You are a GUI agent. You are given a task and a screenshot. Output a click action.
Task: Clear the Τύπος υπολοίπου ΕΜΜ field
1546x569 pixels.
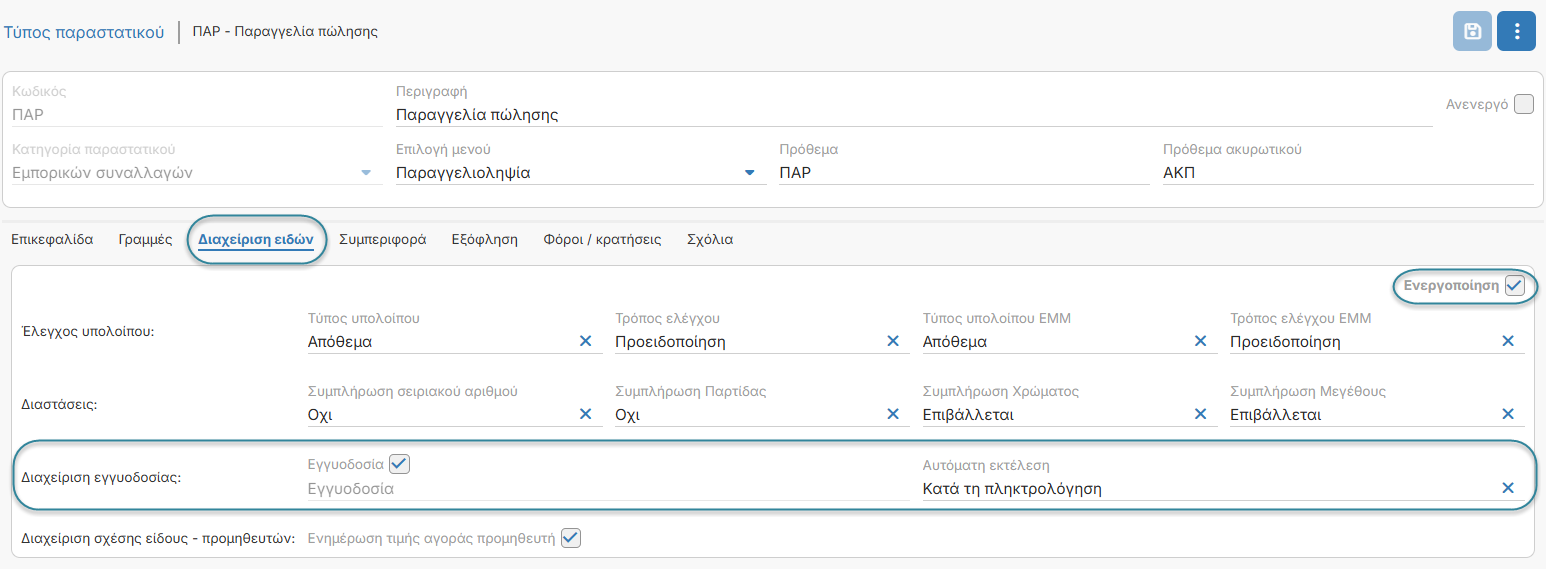pos(1200,341)
